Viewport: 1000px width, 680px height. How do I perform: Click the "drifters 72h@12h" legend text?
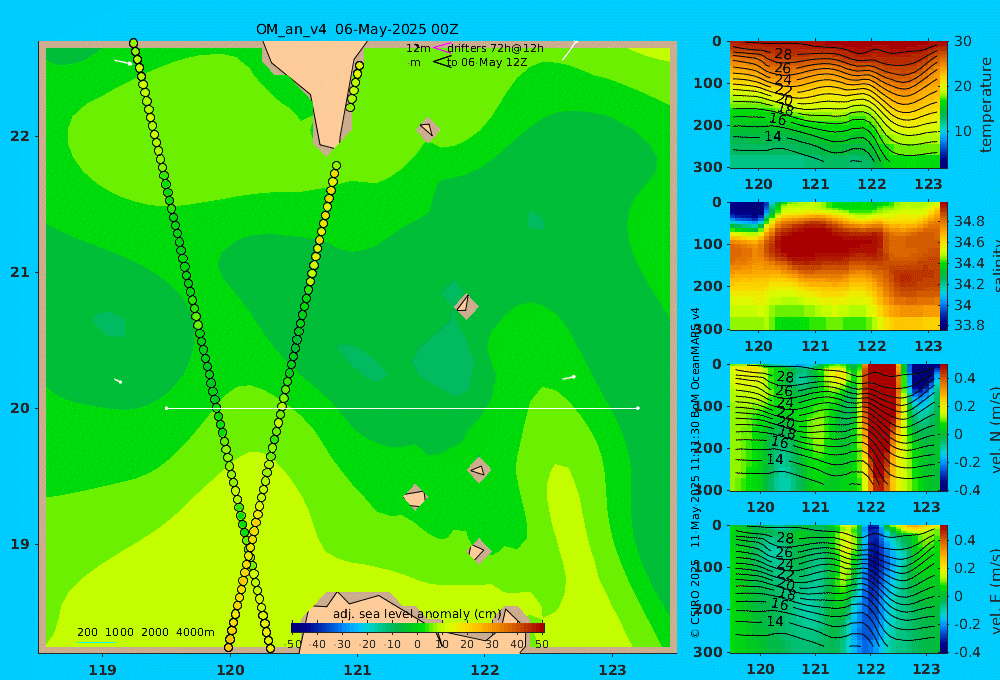point(496,48)
